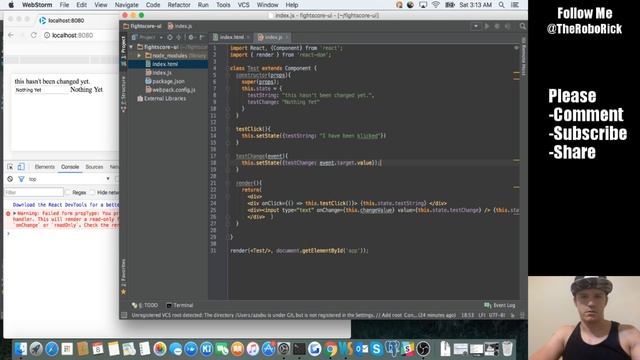Open the Event Log

pyautogui.click(x=500, y=305)
